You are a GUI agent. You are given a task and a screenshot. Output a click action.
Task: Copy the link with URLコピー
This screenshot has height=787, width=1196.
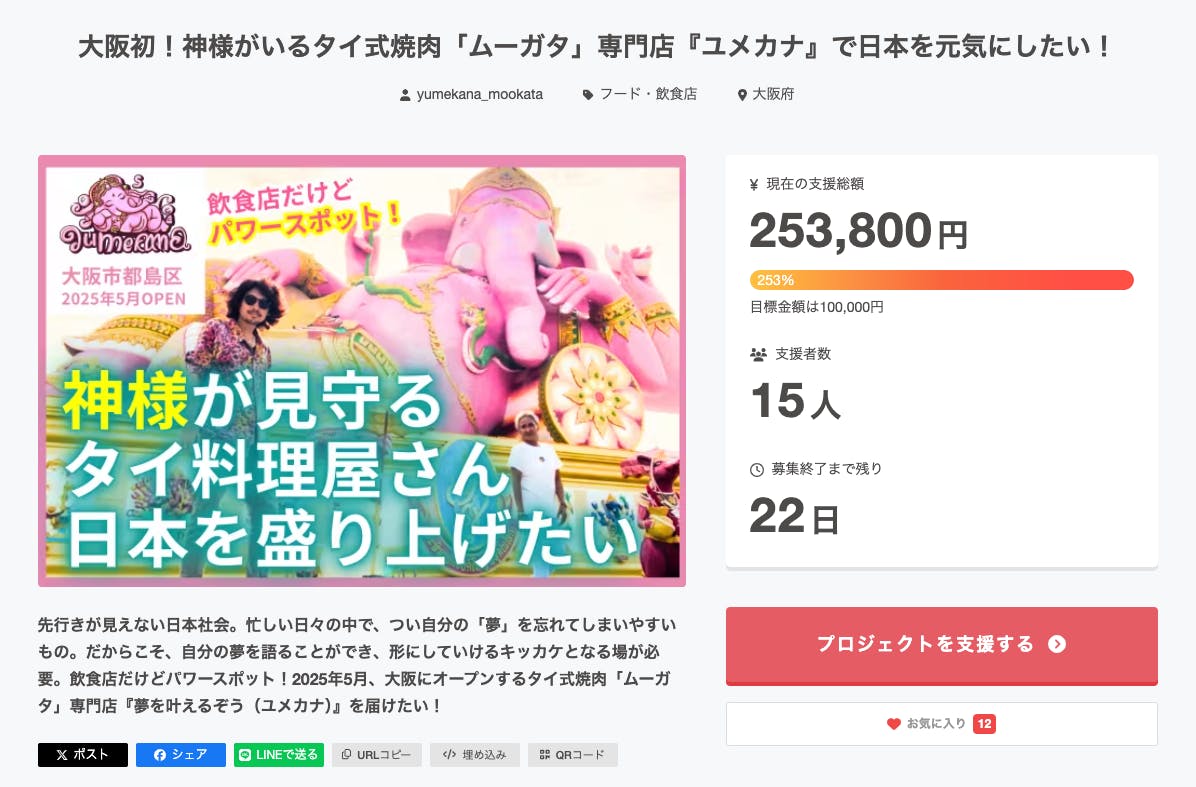377,755
